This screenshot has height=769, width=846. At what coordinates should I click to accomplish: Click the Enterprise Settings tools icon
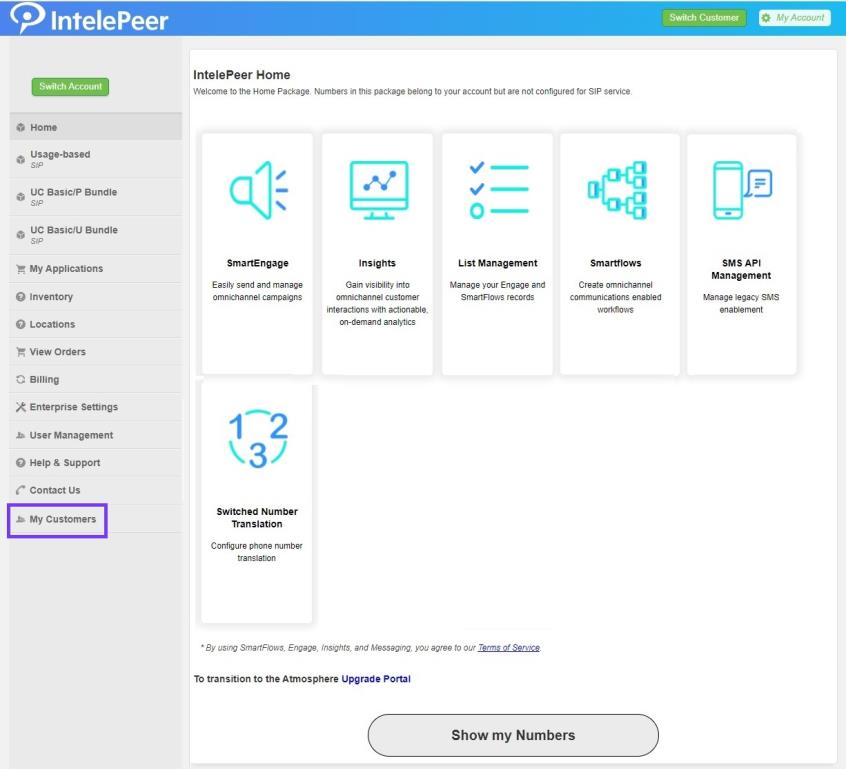[21, 407]
